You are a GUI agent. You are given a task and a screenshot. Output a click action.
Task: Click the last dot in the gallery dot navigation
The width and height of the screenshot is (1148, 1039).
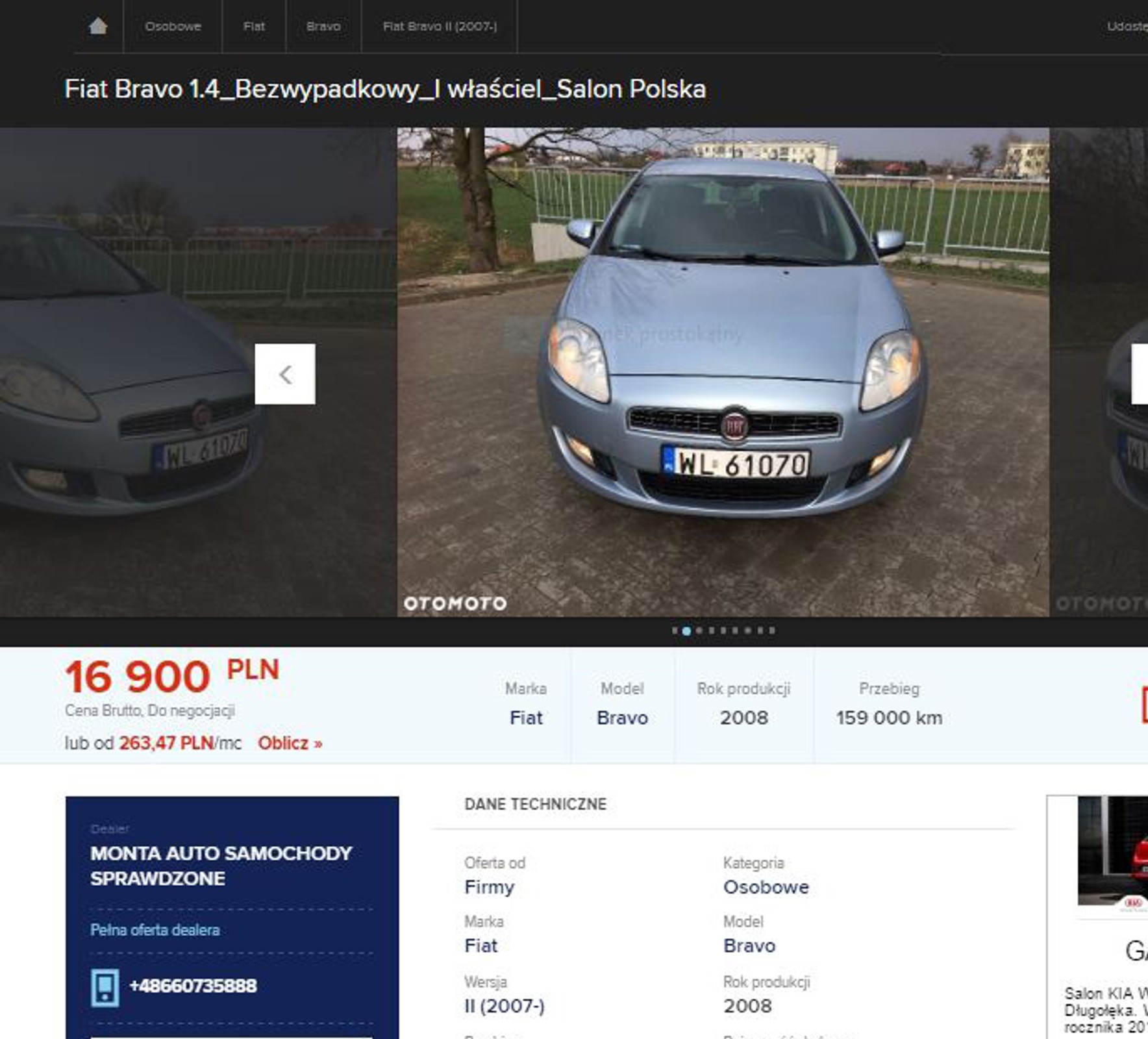772,629
